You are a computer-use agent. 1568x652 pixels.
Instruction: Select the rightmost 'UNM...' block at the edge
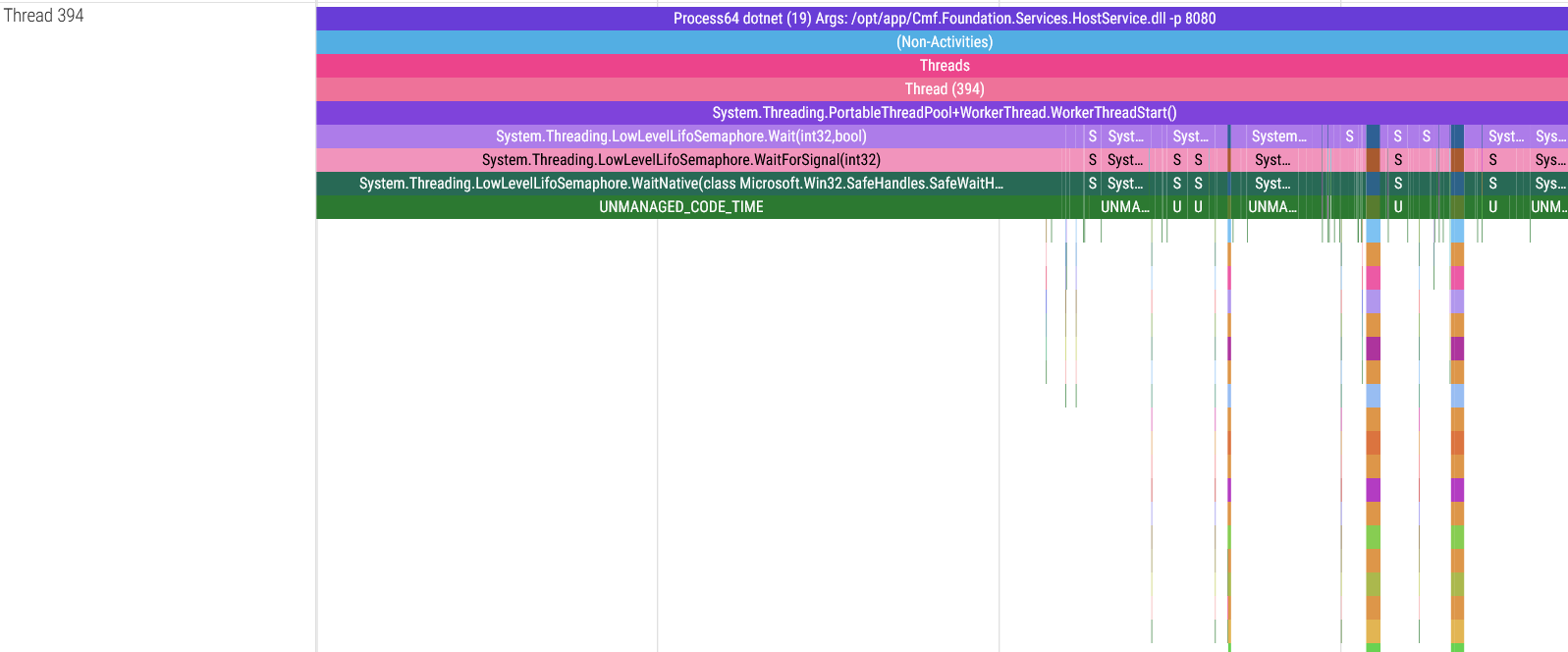[1548, 207]
